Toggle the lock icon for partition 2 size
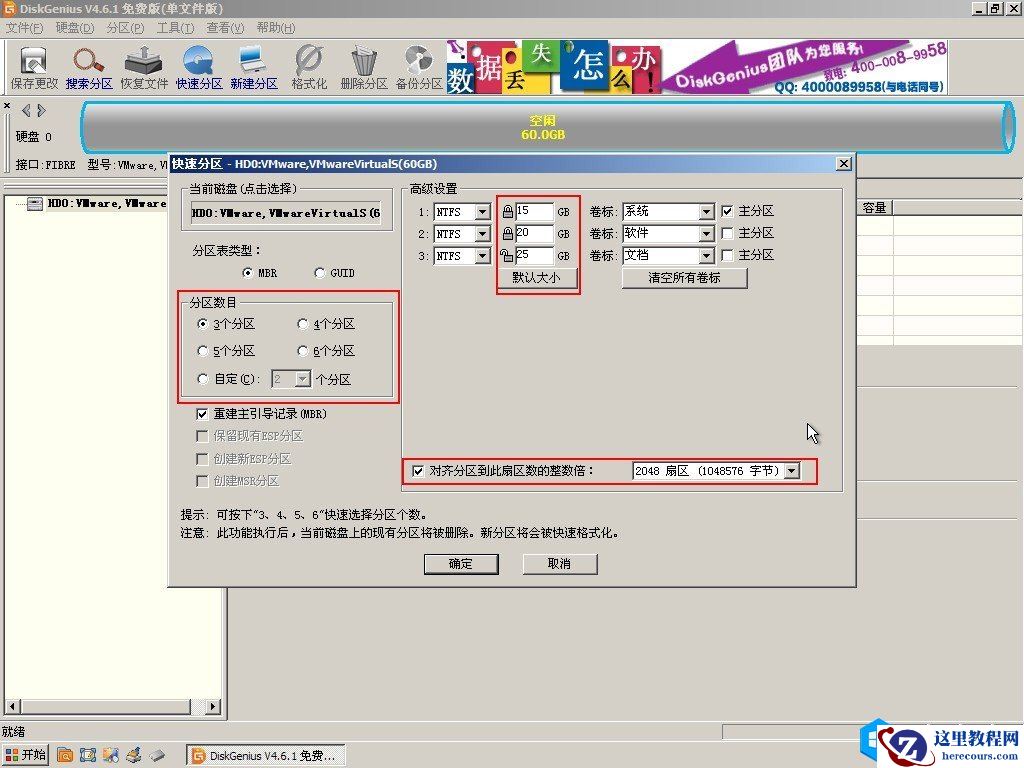This screenshot has width=1024, height=768. [x=507, y=234]
